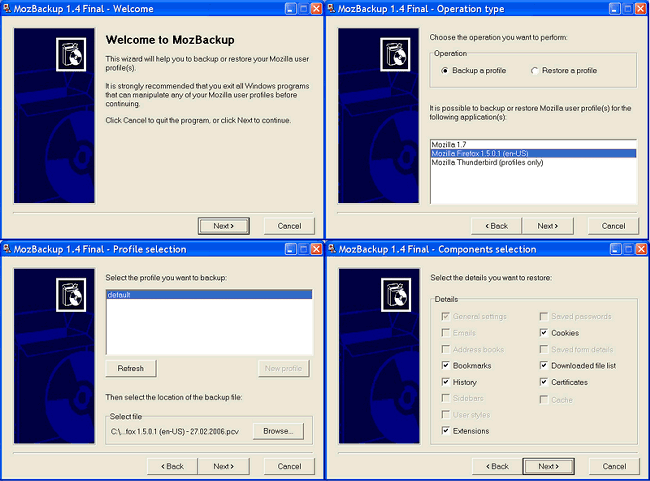Select the default profile in the list
The height and width of the screenshot is (481, 650).
209,294
